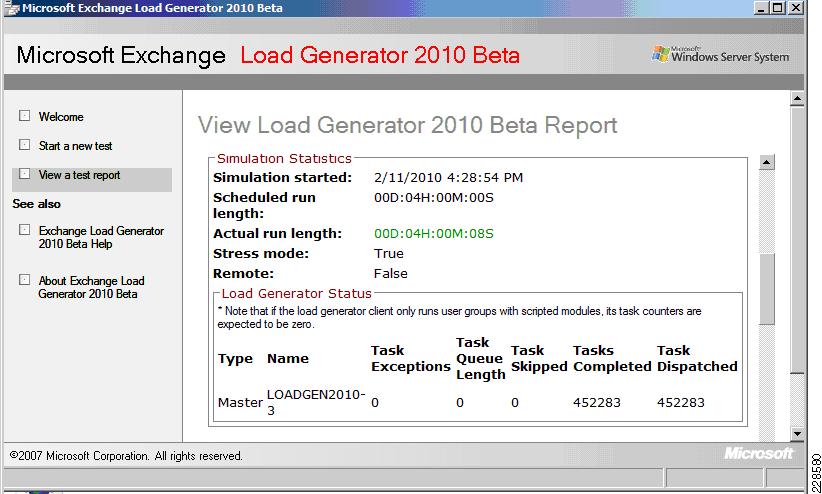Open About Exchange Load Generator 2010 Beta
822x494 pixels.
[91, 287]
